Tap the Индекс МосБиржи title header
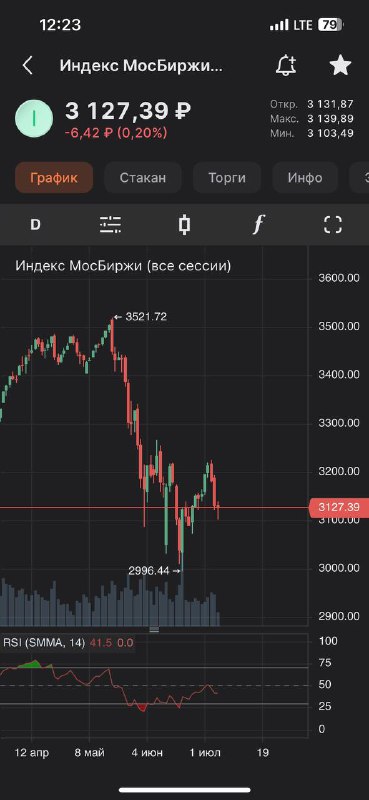 coord(141,66)
